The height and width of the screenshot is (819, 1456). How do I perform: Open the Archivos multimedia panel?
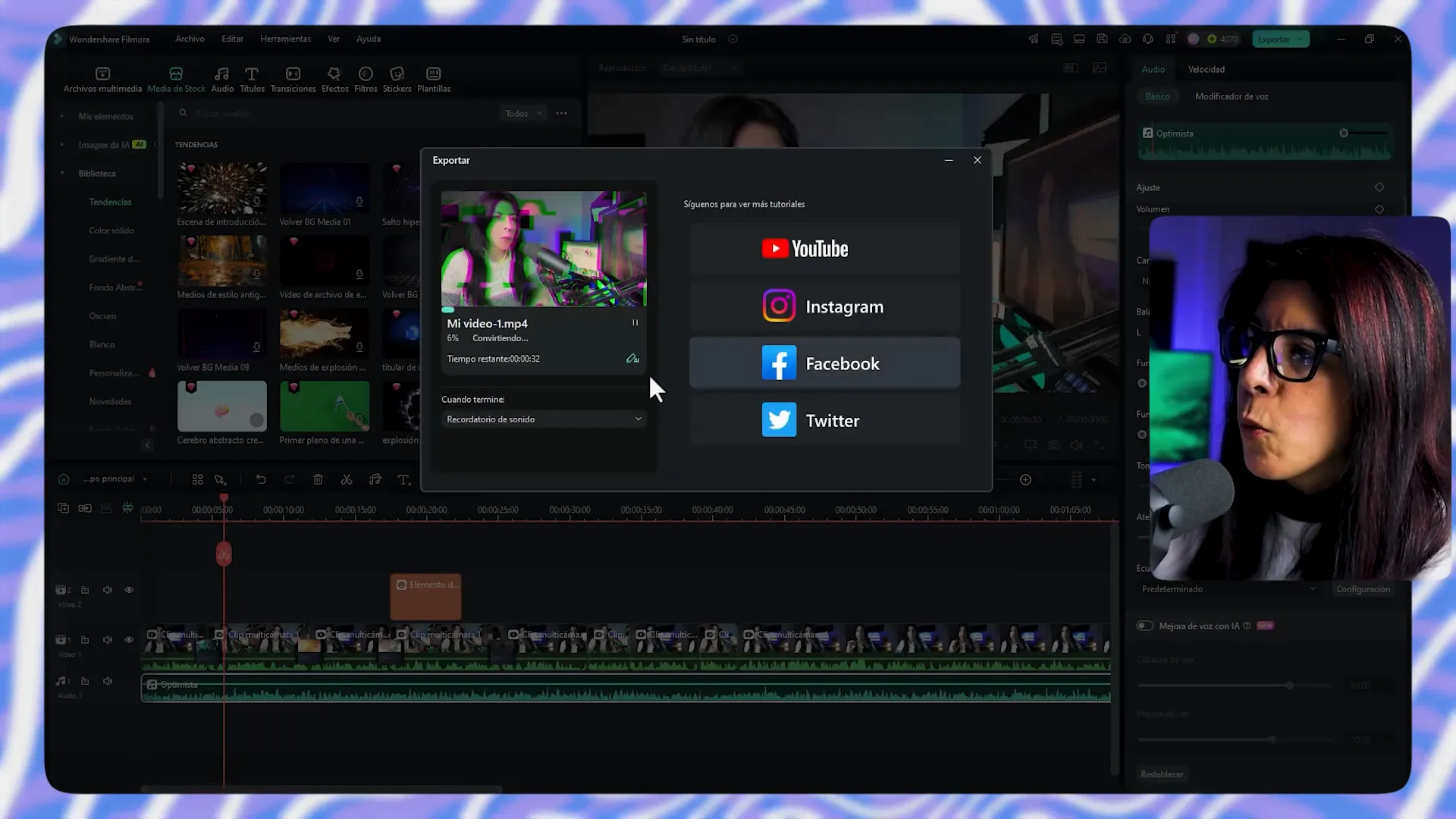pyautogui.click(x=102, y=80)
